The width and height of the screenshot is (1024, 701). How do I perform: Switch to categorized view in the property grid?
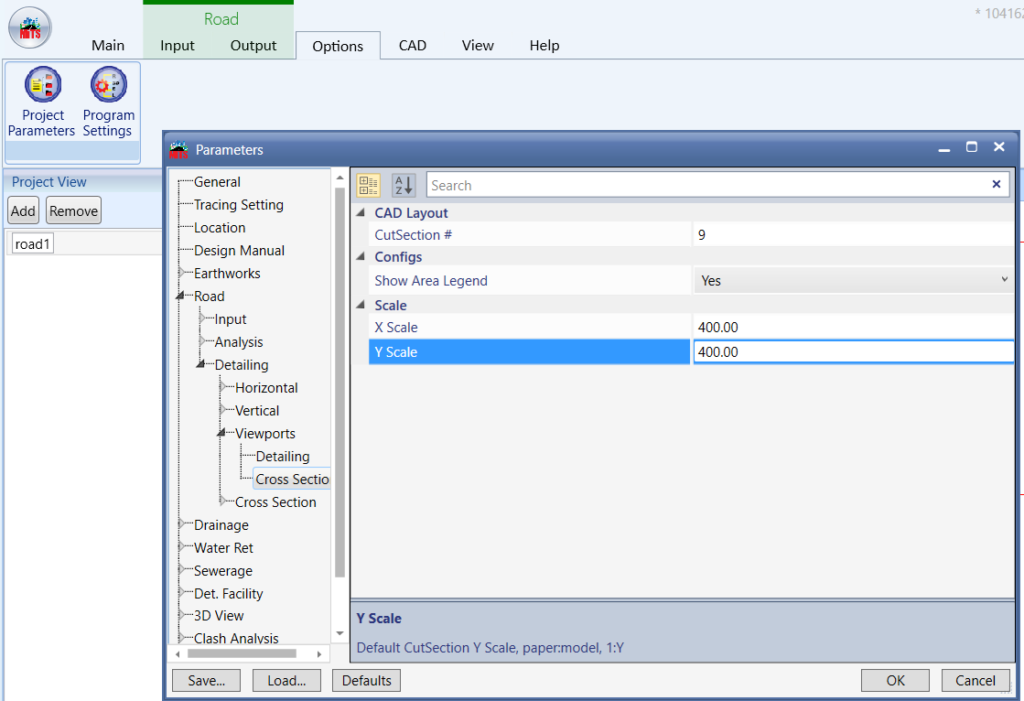coord(368,186)
